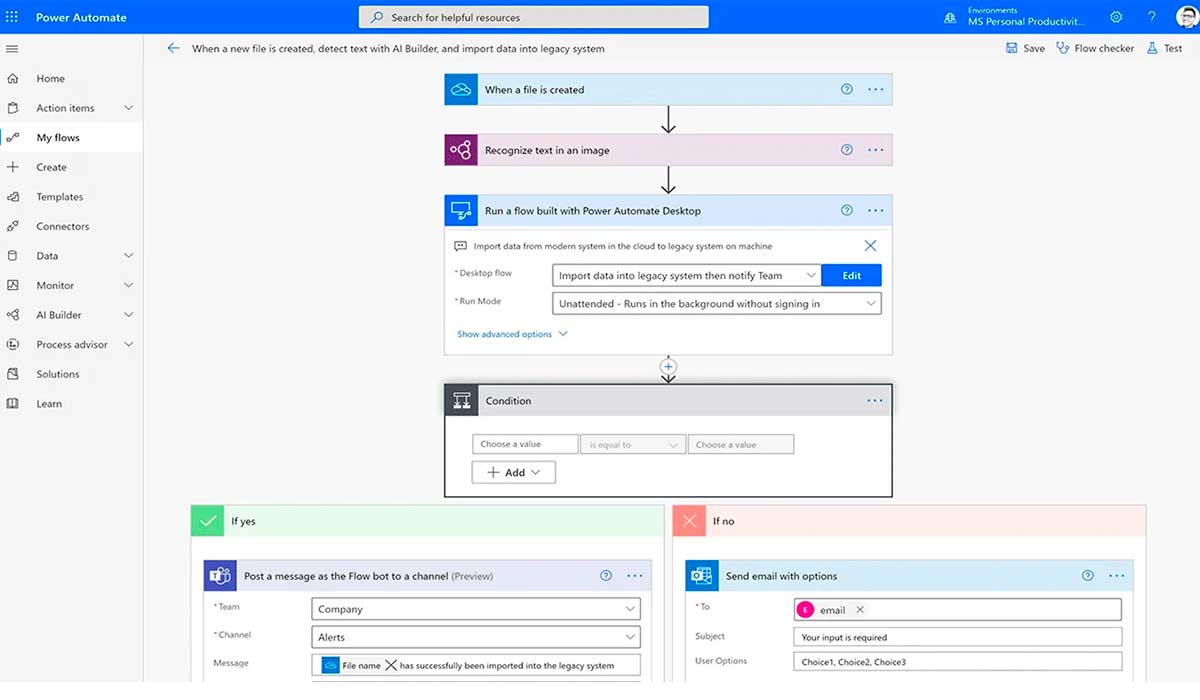Image resolution: width=1200 pixels, height=700 pixels.
Task: Click the desktop flow icon on Run a flow
Action: click(x=461, y=211)
